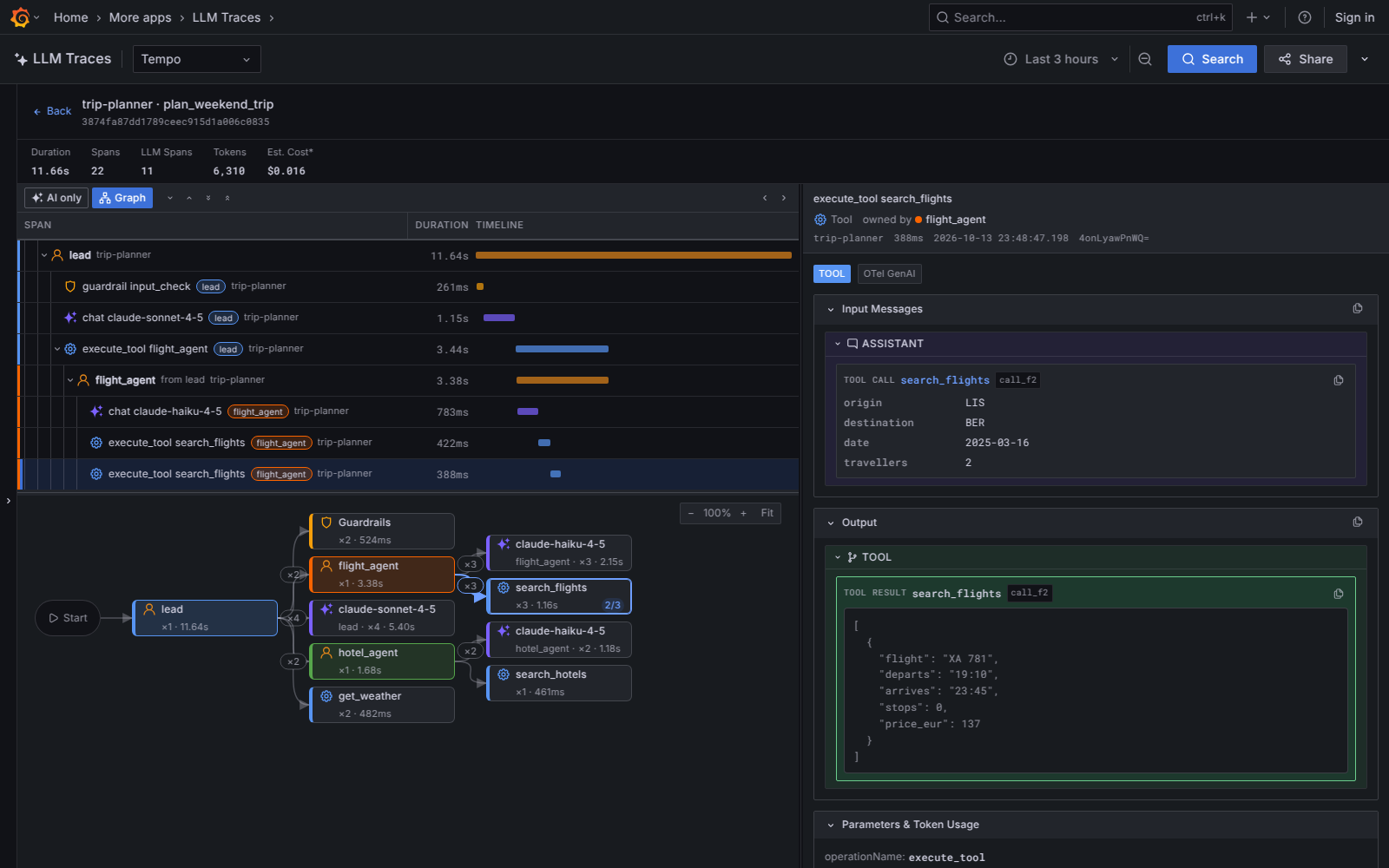Click the blue Search button
The width and height of the screenshot is (1389, 868).
coord(1212,59)
